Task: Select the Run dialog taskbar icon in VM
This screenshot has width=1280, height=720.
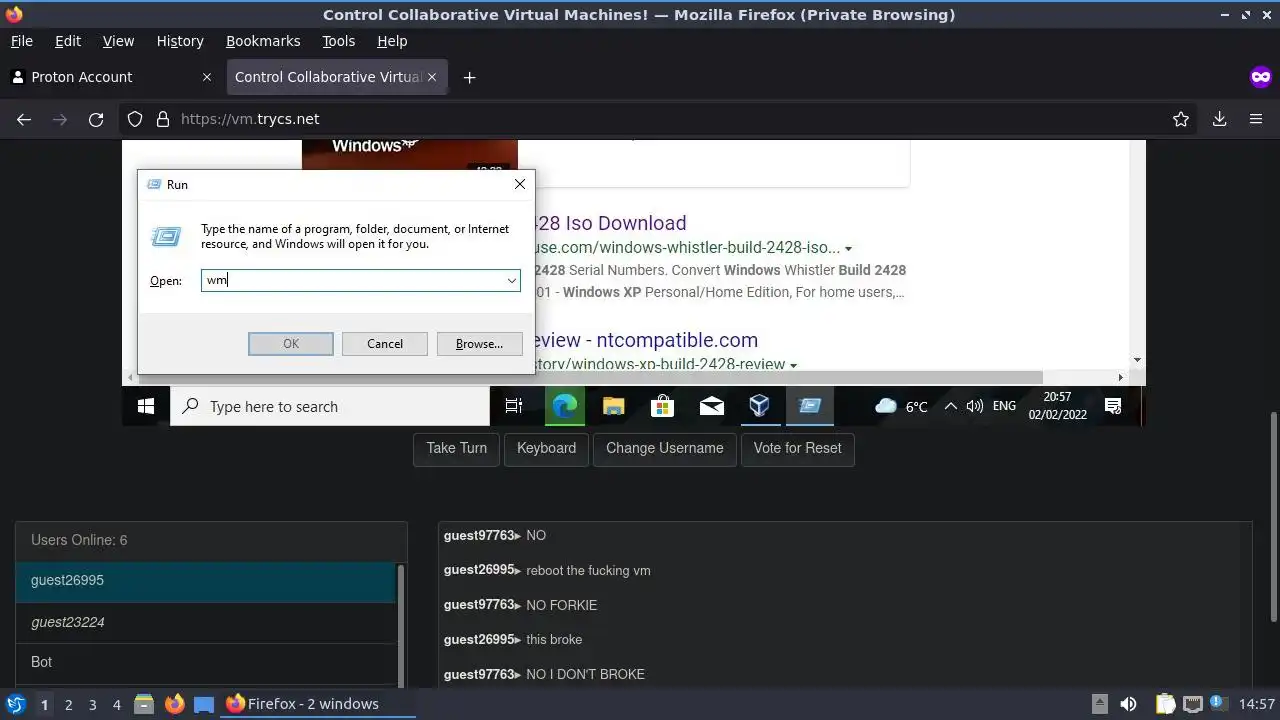Action: point(810,406)
